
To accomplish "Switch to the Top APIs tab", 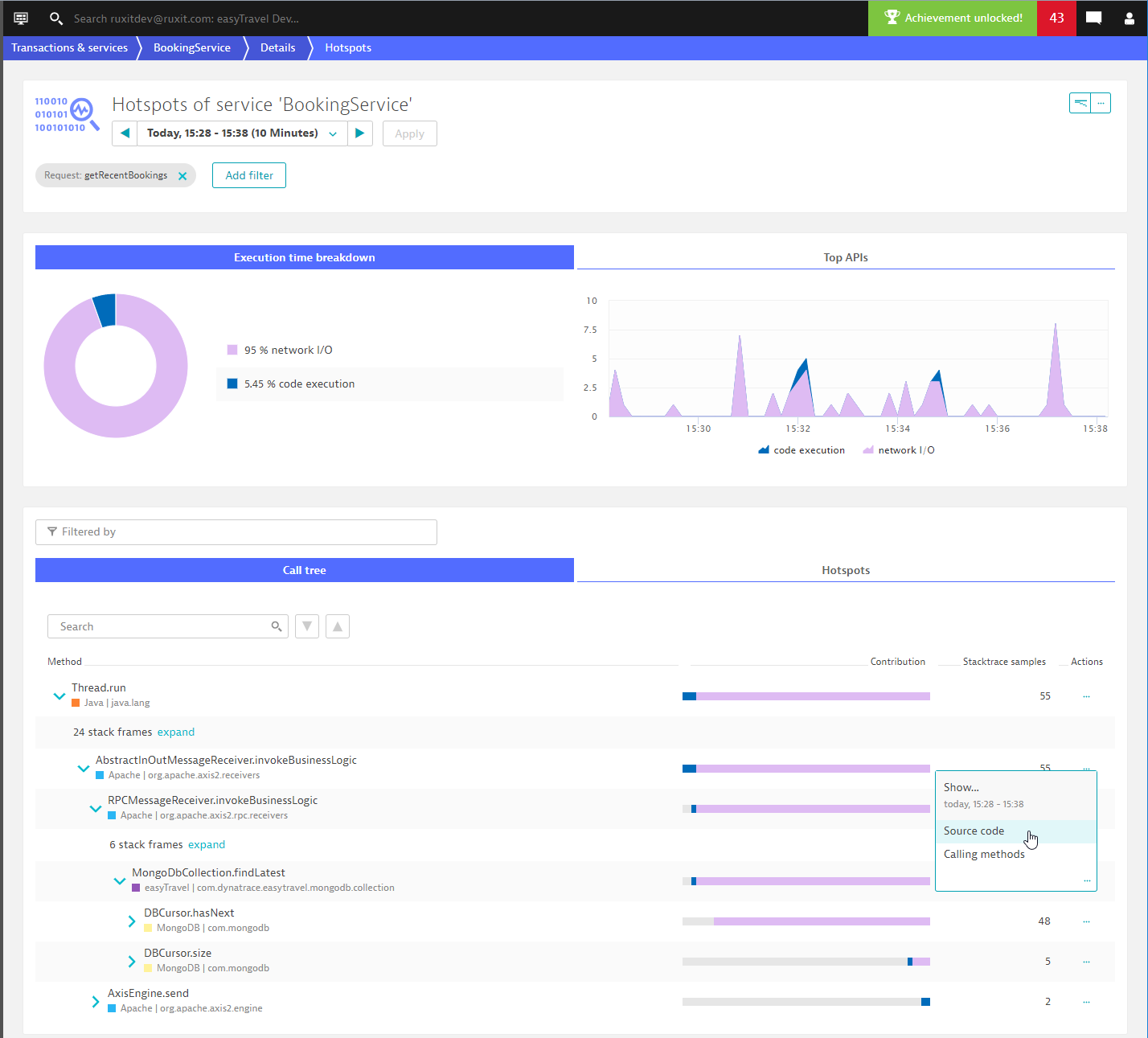I will [x=846, y=257].
